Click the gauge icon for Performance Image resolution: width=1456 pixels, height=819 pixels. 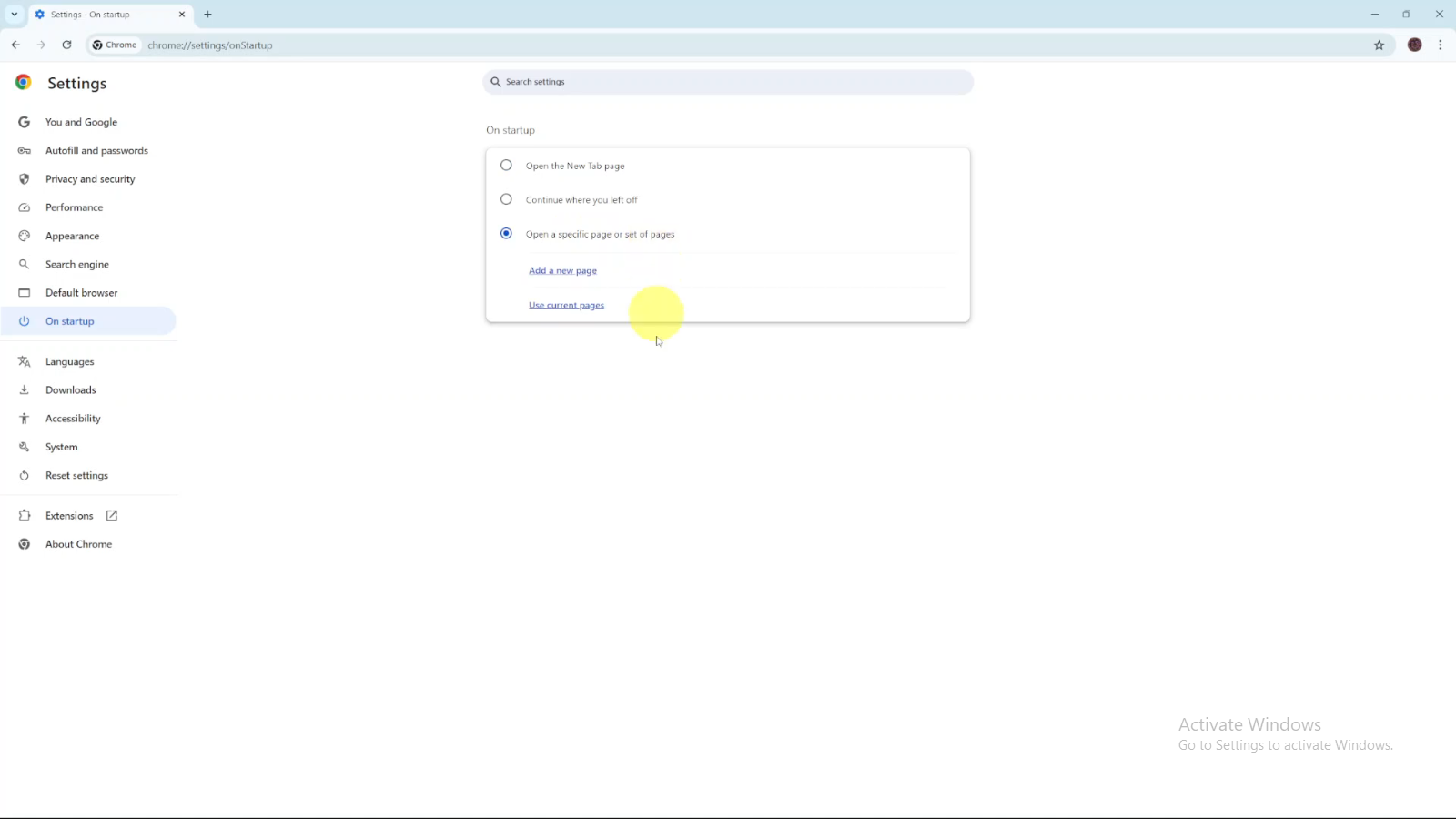25,207
